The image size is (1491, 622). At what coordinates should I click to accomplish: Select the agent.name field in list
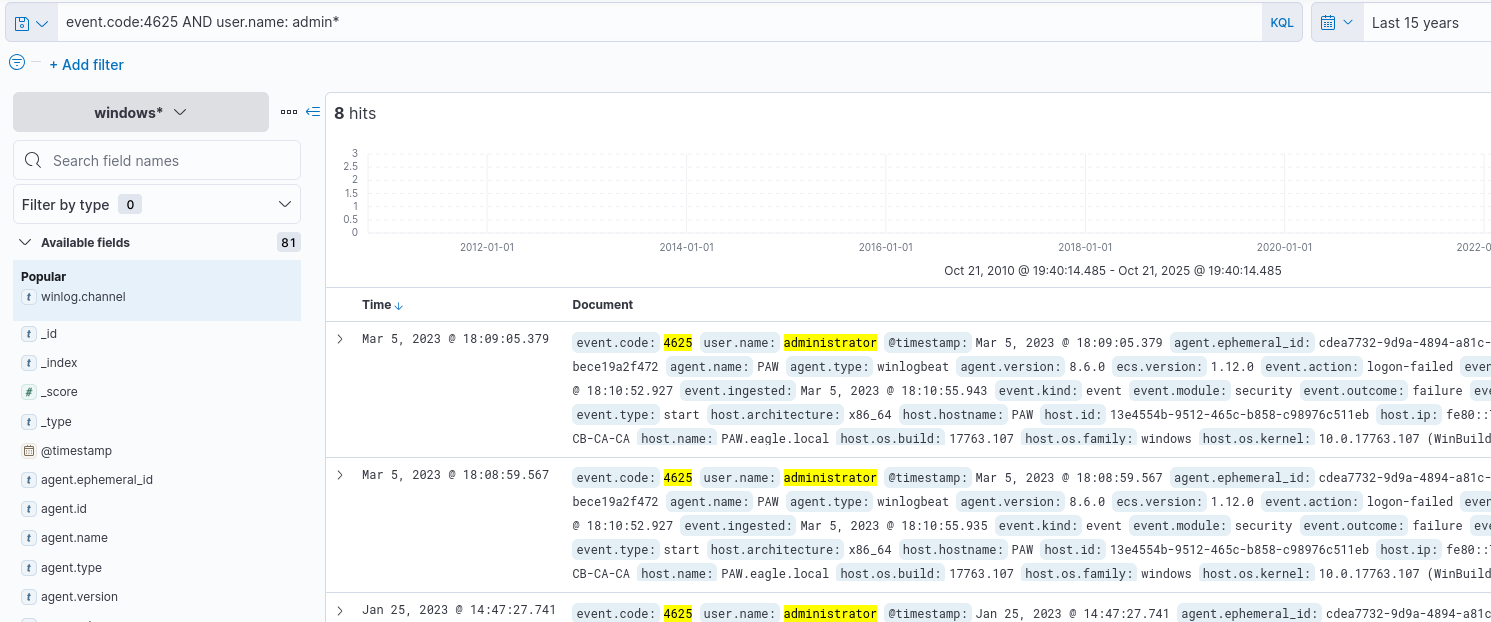[74, 538]
